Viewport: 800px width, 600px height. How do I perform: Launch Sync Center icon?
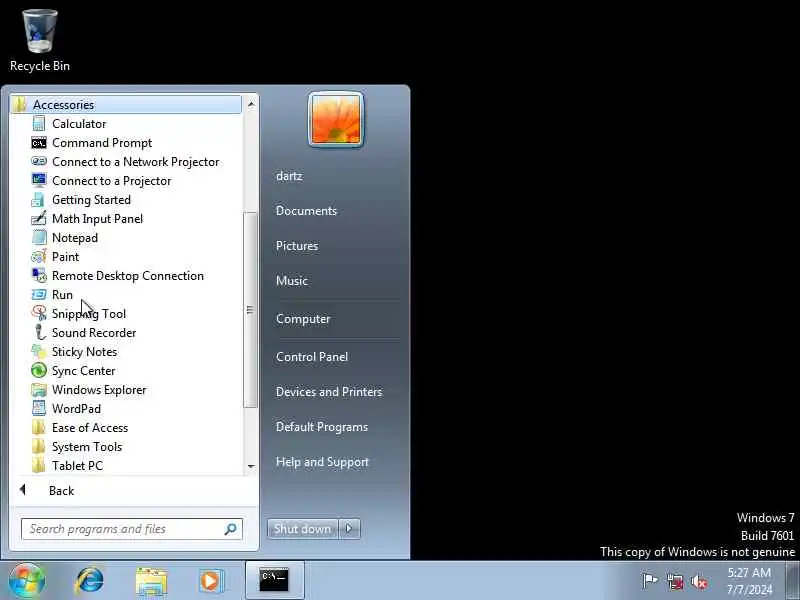coord(39,370)
